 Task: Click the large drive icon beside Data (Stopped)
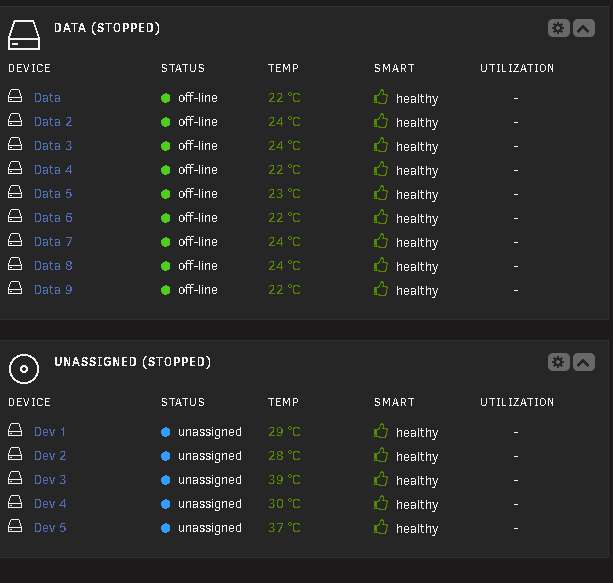coord(24,35)
